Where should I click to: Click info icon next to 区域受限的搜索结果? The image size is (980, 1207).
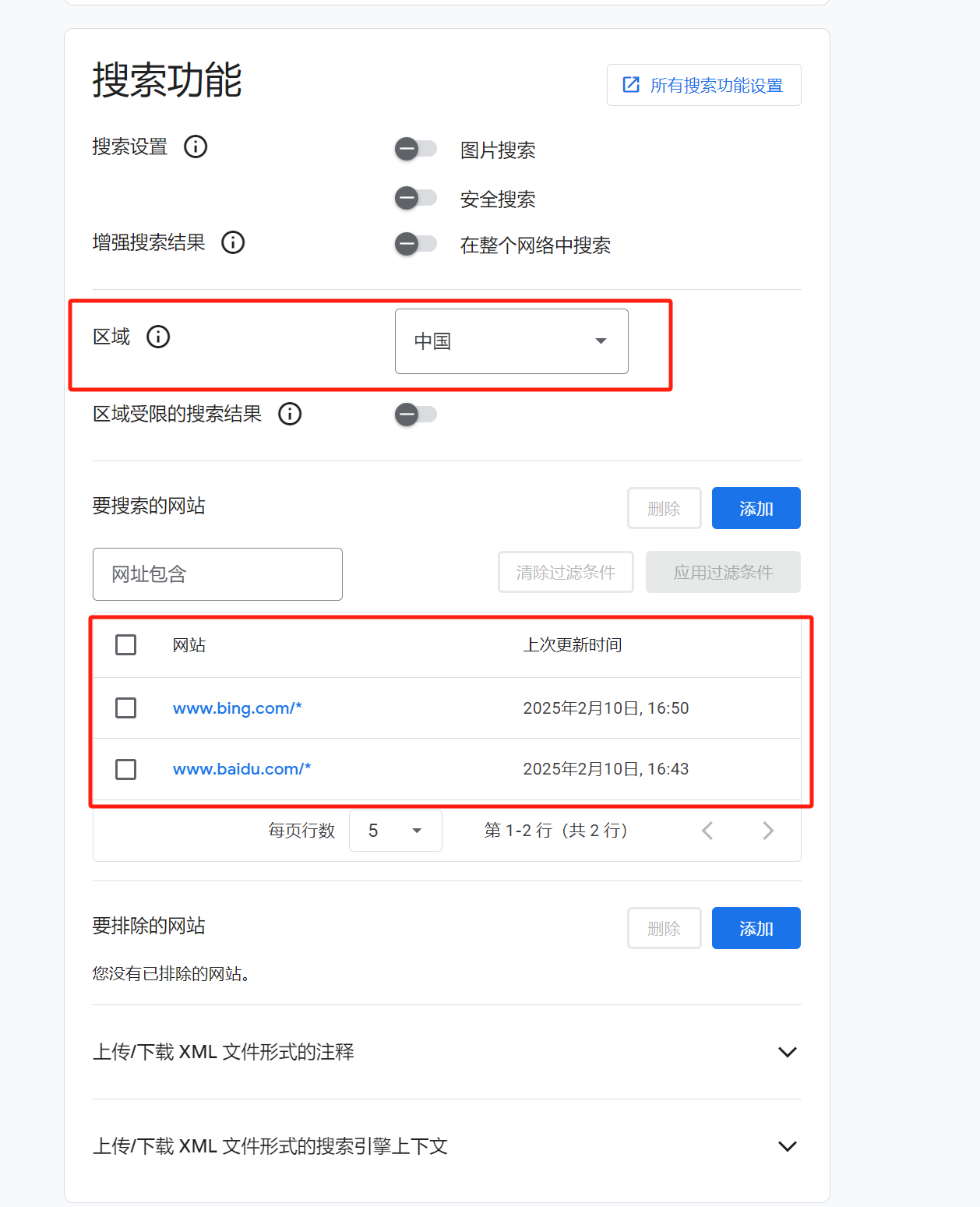[x=290, y=414]
